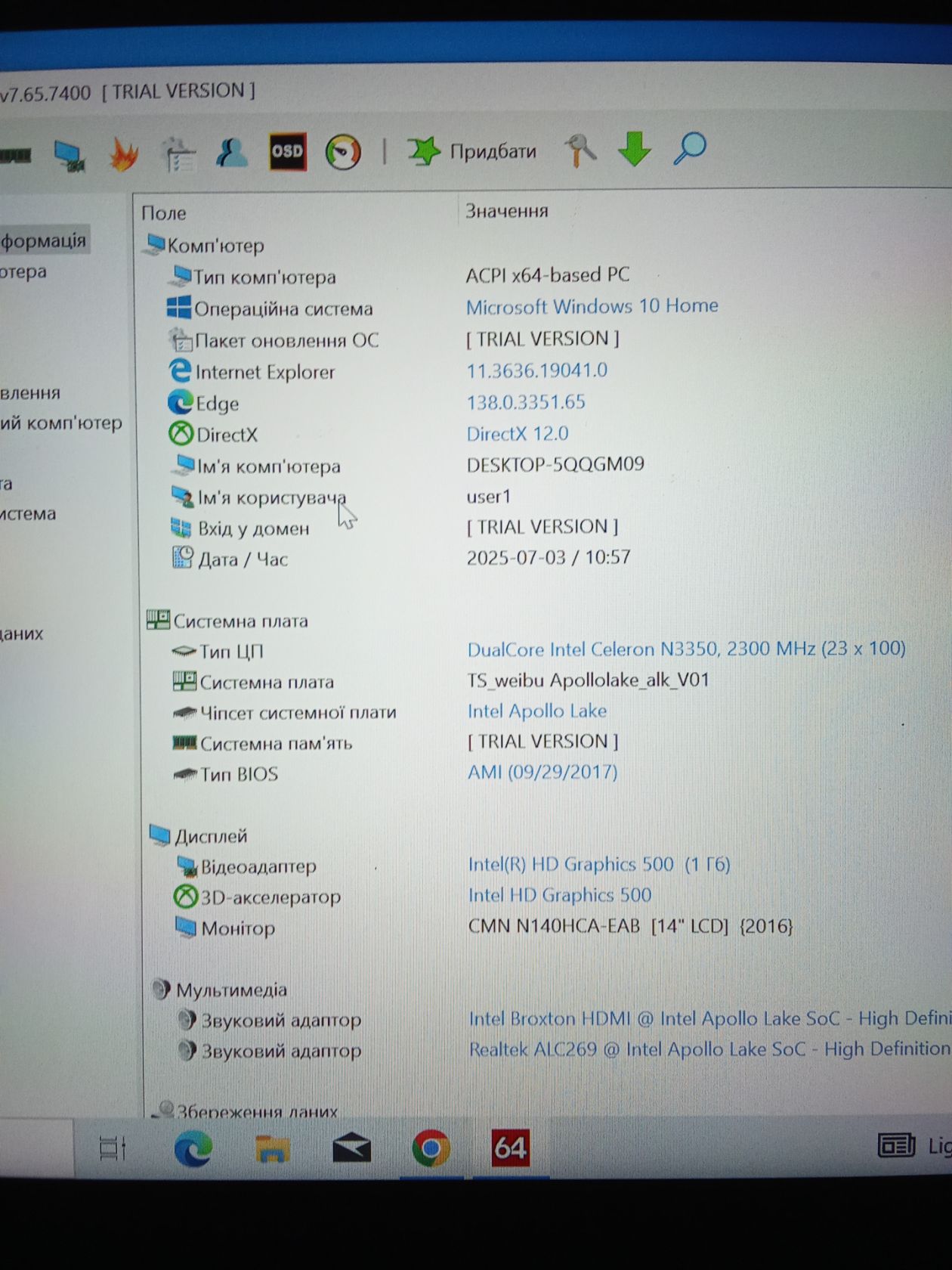Select the Тип комп'ютера row
The height and width of the screenshot is (1270, 952).
point(253,277)
